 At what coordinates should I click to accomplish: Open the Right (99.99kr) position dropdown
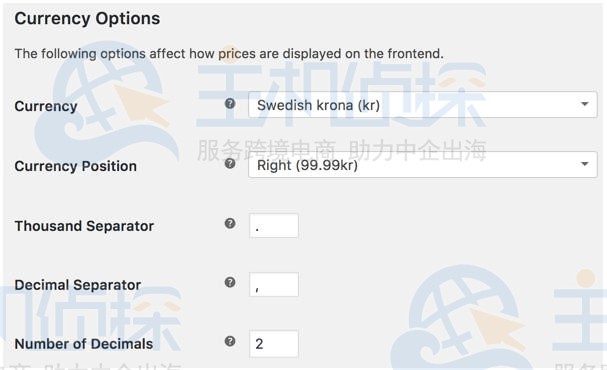click(423, 164)
